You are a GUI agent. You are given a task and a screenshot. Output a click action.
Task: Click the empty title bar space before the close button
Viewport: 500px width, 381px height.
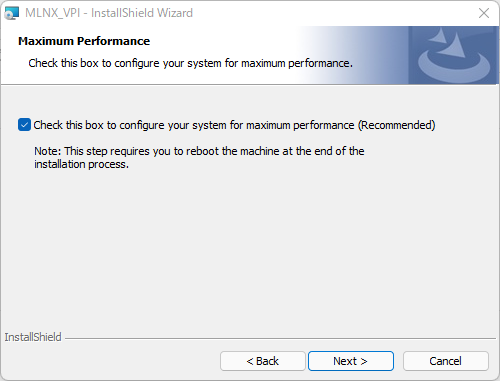(x=333, y=13)
